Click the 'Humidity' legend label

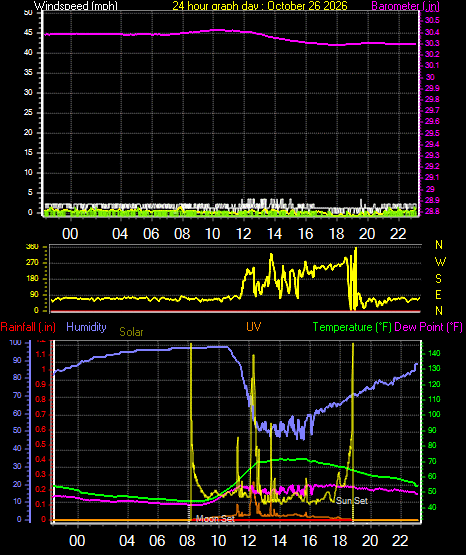click(x=86, y=327)
